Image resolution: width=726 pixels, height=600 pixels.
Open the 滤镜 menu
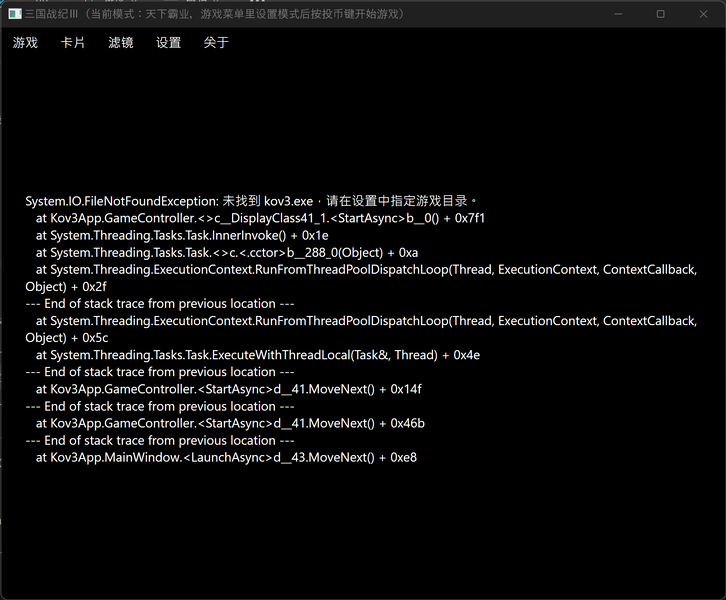coord(120,43)
